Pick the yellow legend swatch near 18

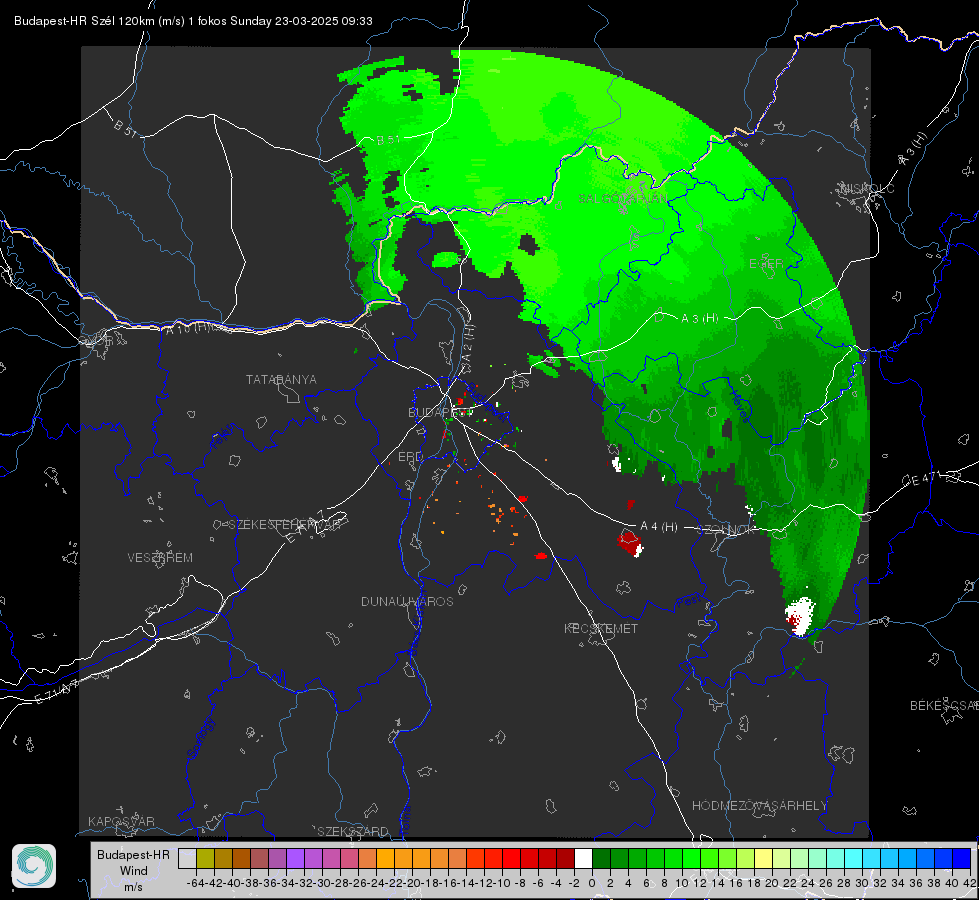[764, 858]
